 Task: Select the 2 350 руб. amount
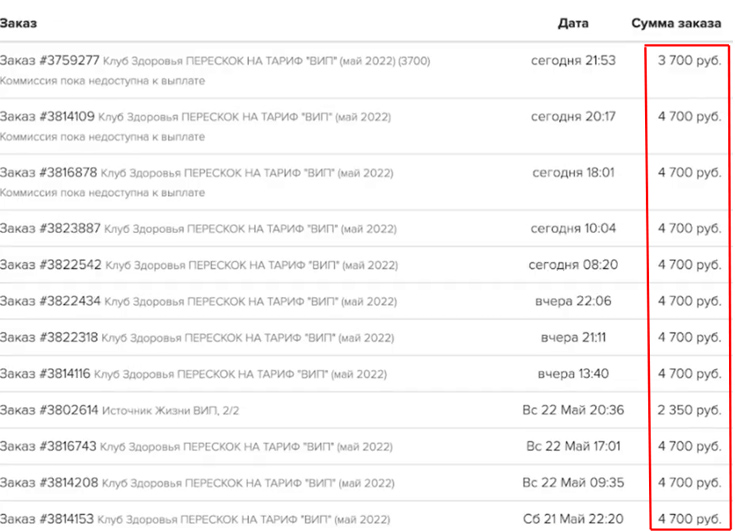689,410
